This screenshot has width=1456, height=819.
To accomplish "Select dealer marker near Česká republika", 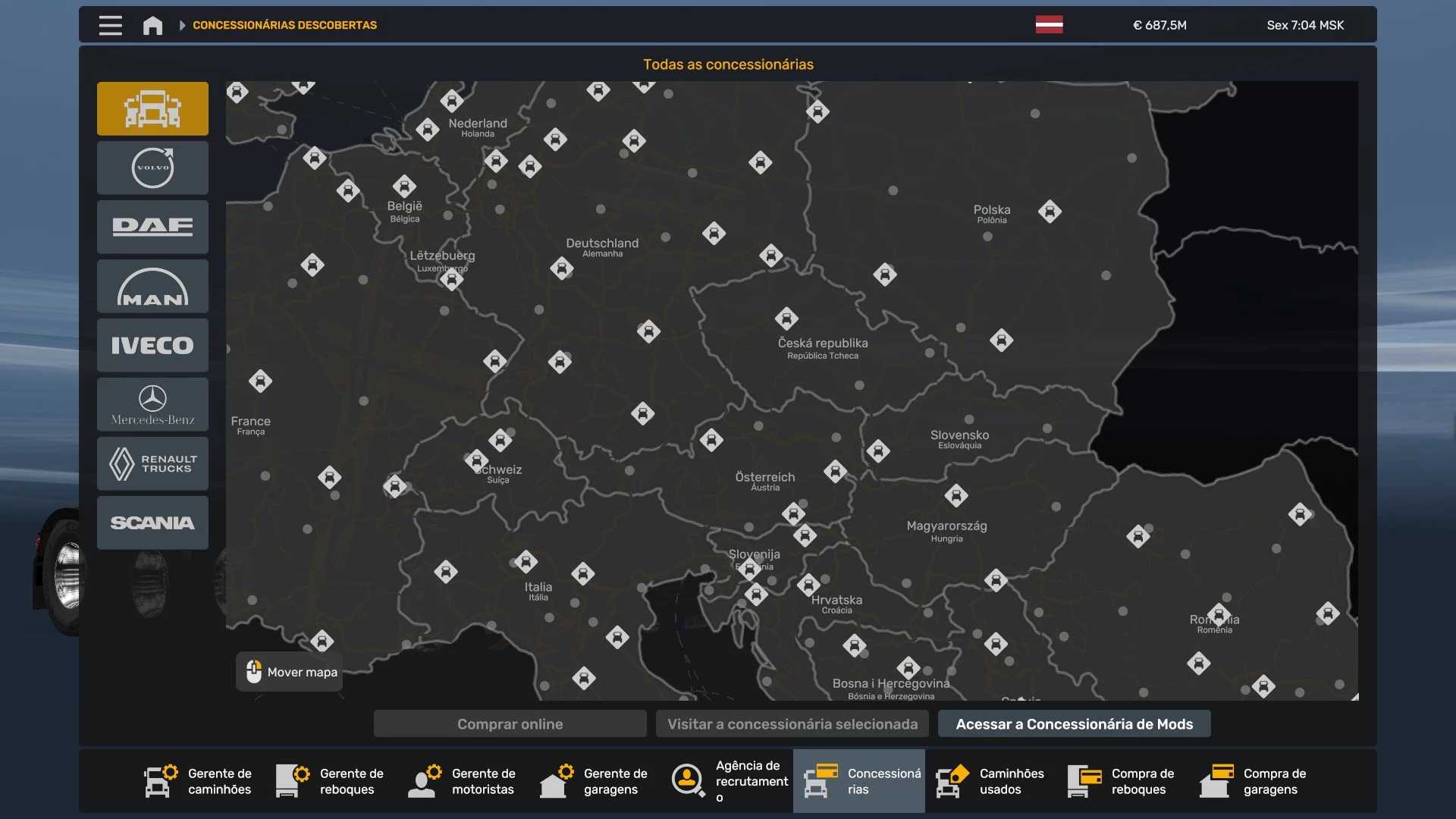I will tap(786, 318).
